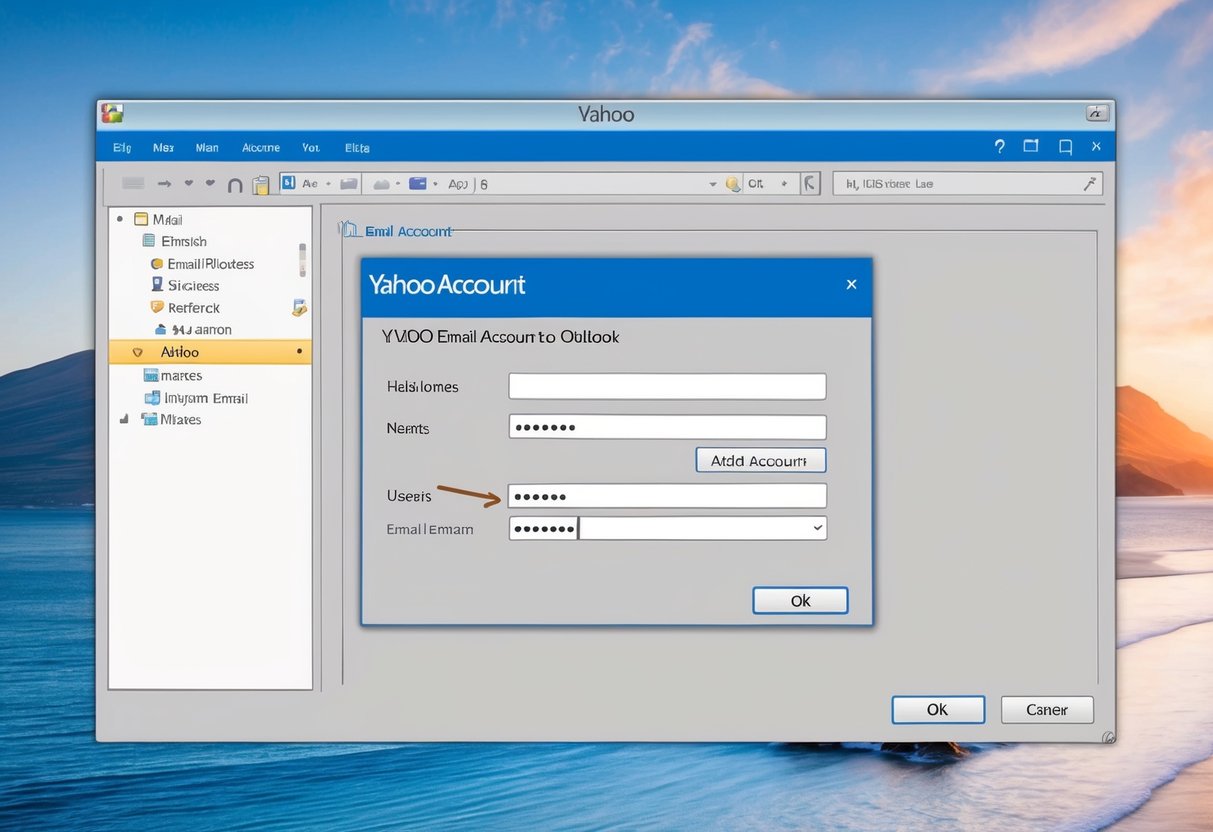Image resolution: width=1213 pixels, height=832 pixels.
Task: Open the Email Account icon in the panel header
Action: (349, 230)
